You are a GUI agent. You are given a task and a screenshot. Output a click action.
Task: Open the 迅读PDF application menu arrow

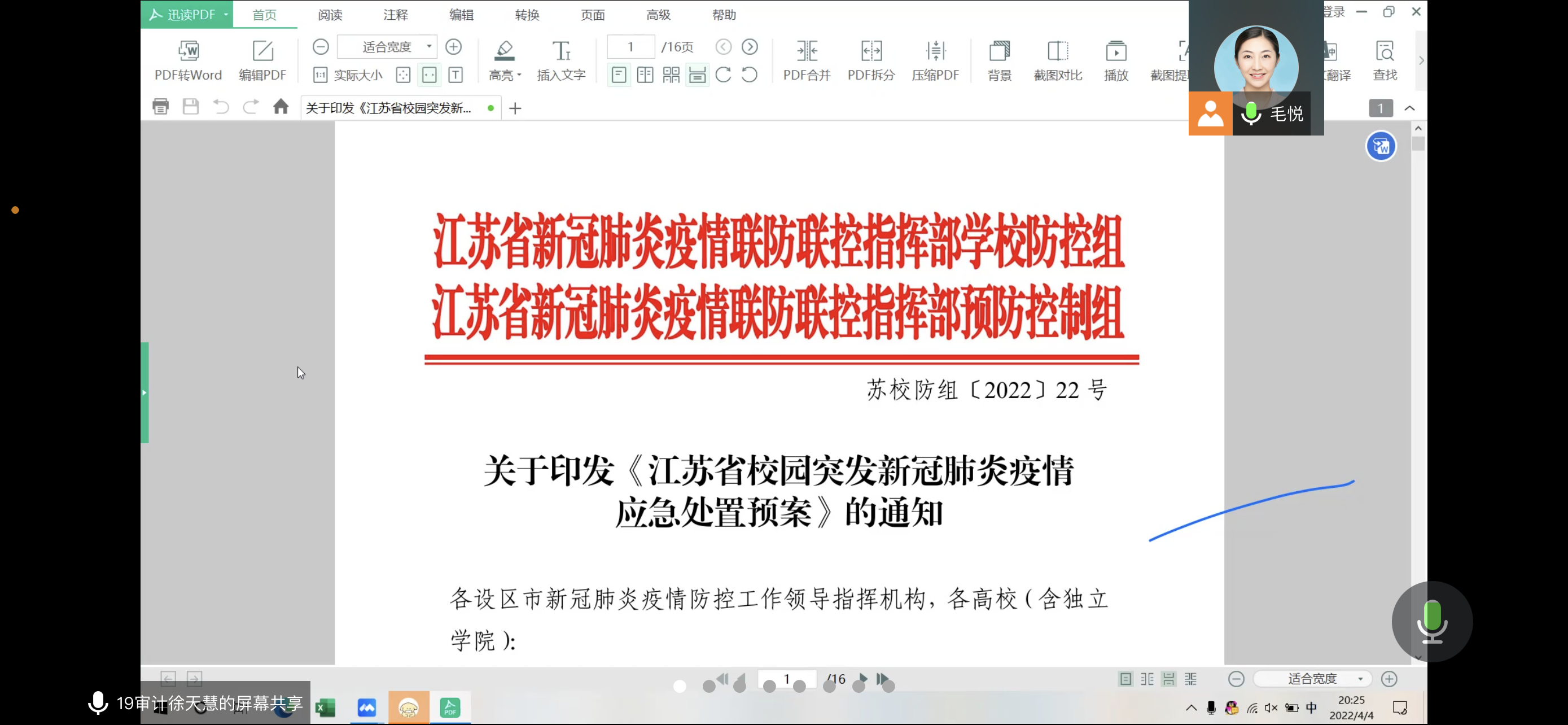(x=226, y=14)
